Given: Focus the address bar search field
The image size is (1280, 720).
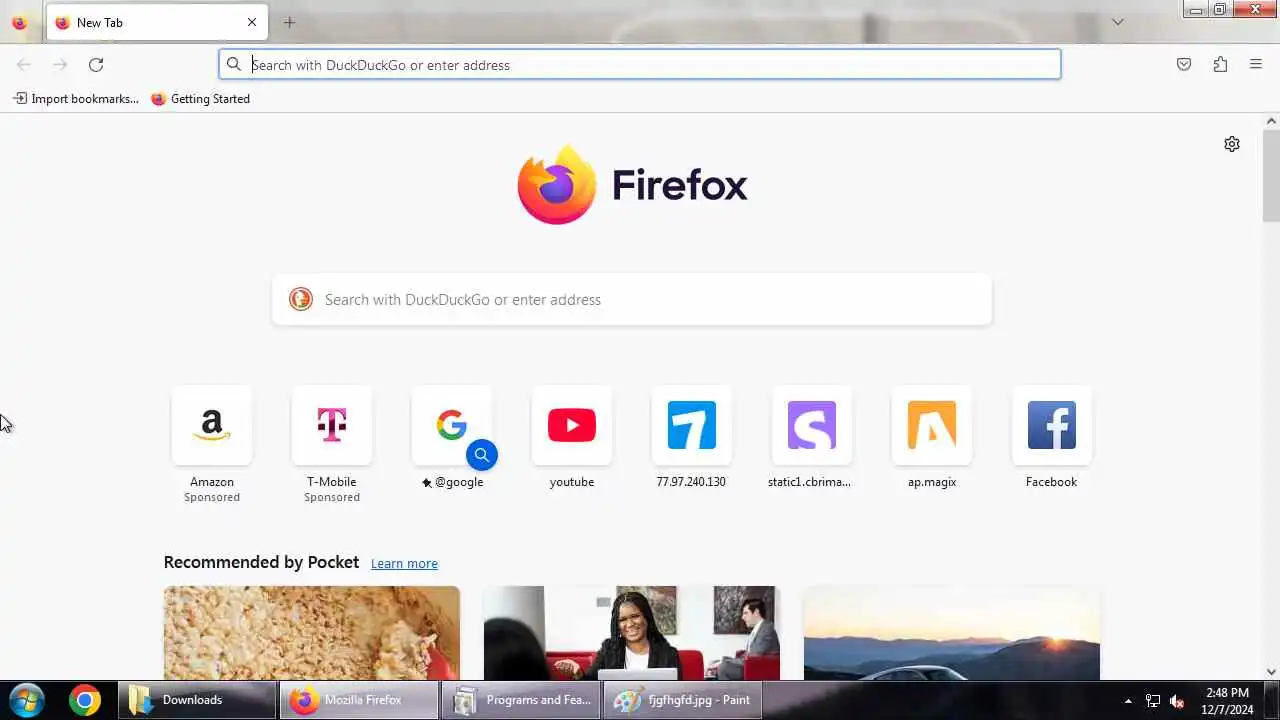Looking at the screenshot, I should 640,65.
